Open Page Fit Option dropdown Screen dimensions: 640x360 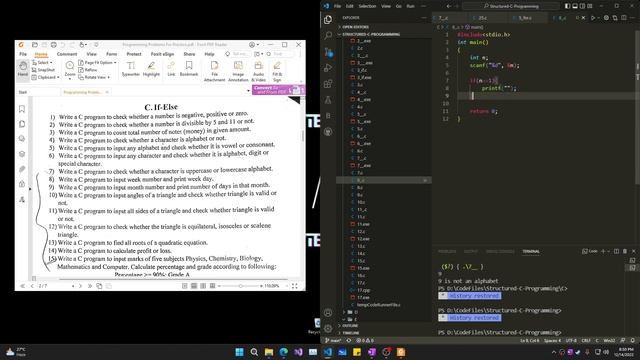(97, 62)
